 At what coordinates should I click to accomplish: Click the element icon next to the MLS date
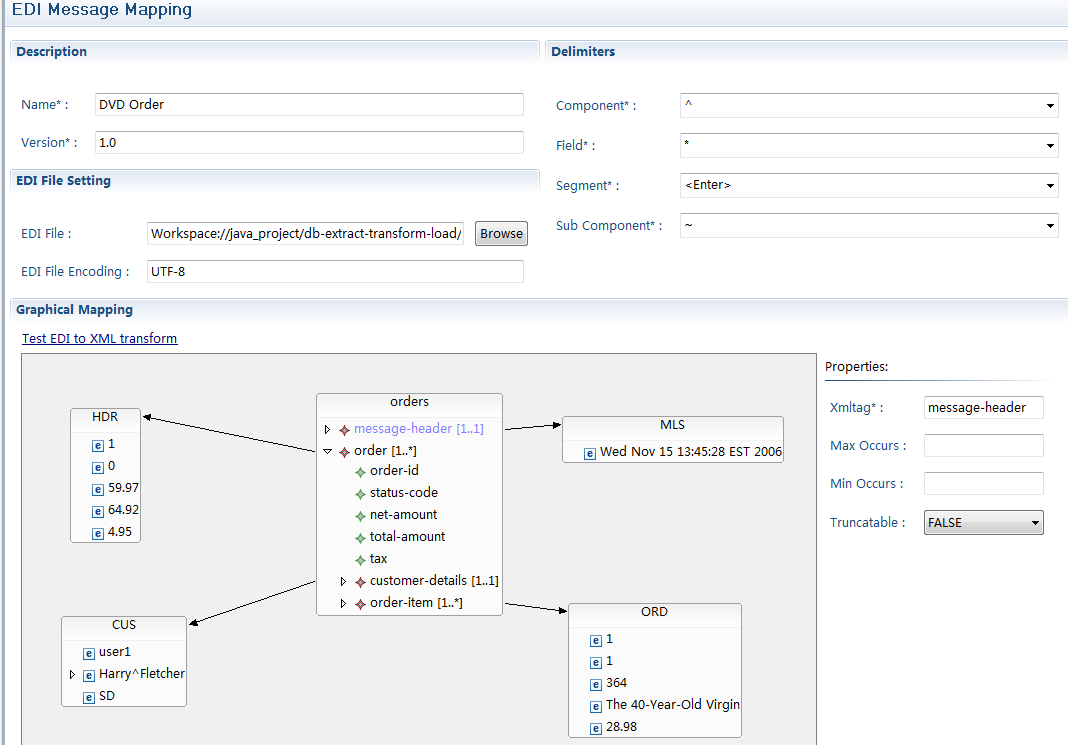tap(590, 453)
